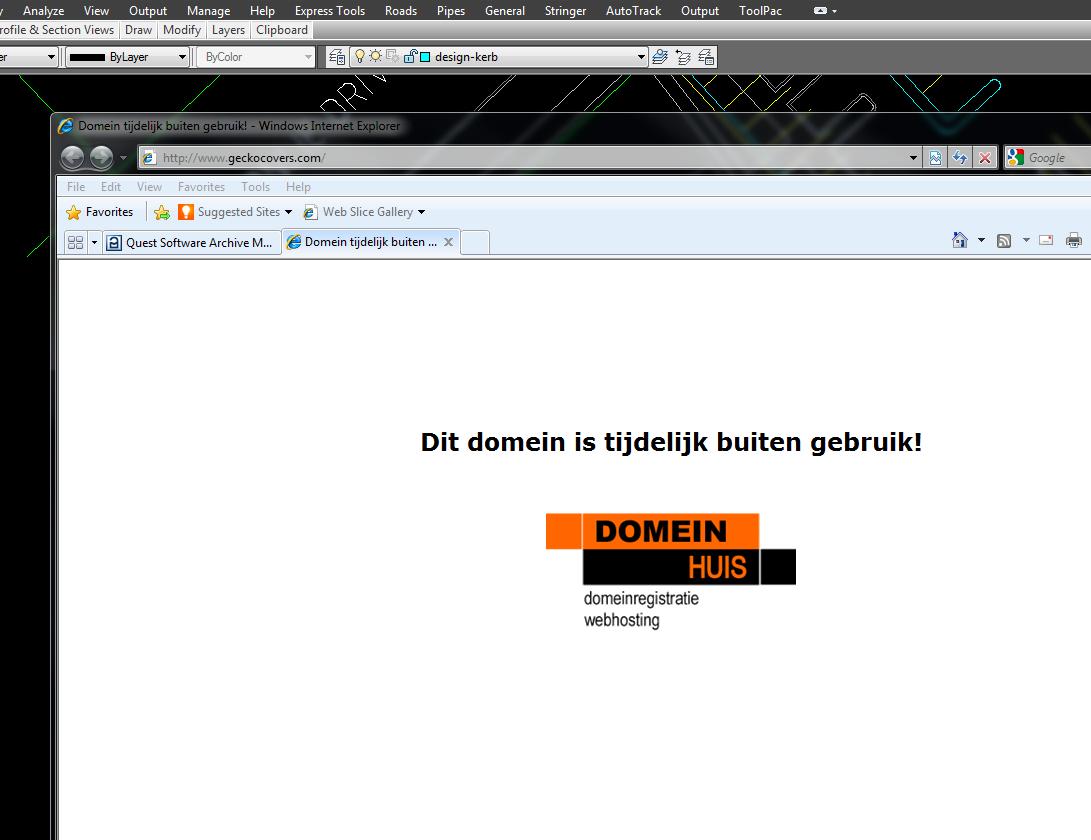Open AutoTrack menu
Viewport: 1091px width, 840px height.
[633, 10]
